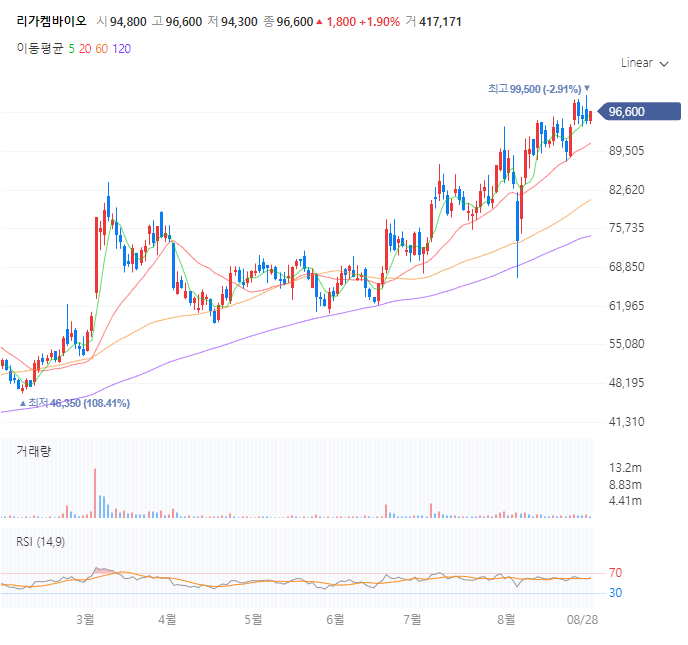Click the chevron next to Linear
Image resolution: width=688 pixels, height=645 pixels.
pyautogui.click(x=664, y=64)
